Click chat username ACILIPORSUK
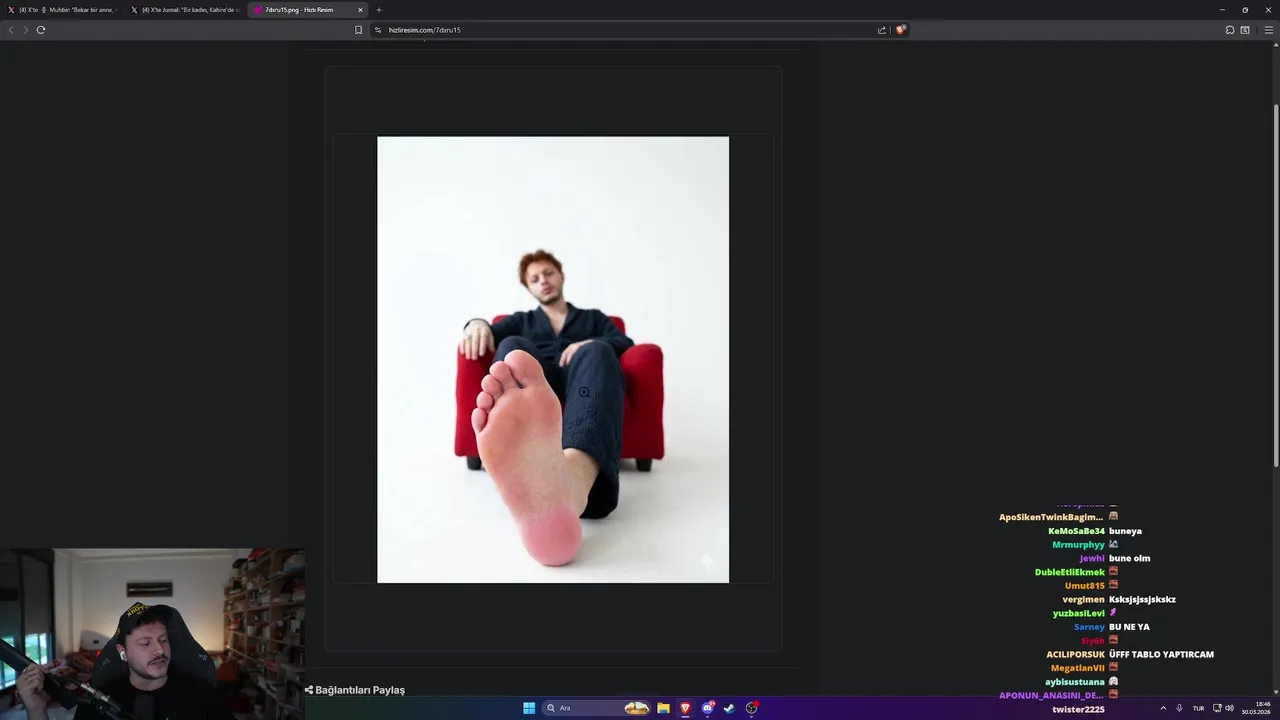 pyautogui.click(x=1075, y=654)
